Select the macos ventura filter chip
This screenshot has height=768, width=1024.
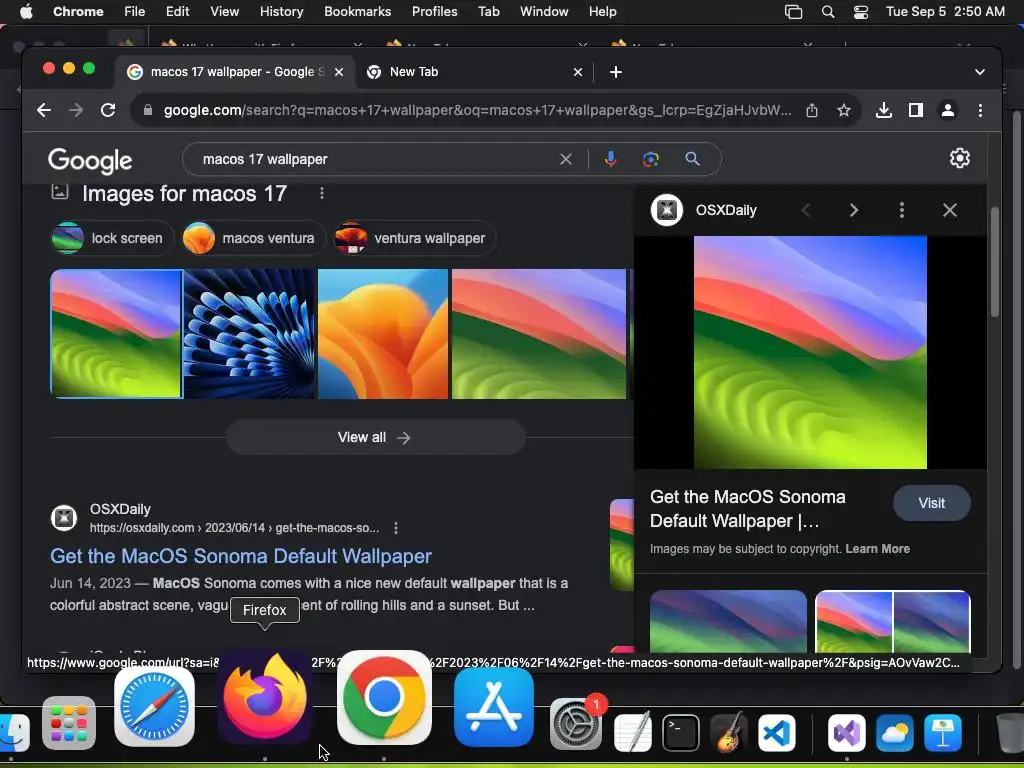253,238
